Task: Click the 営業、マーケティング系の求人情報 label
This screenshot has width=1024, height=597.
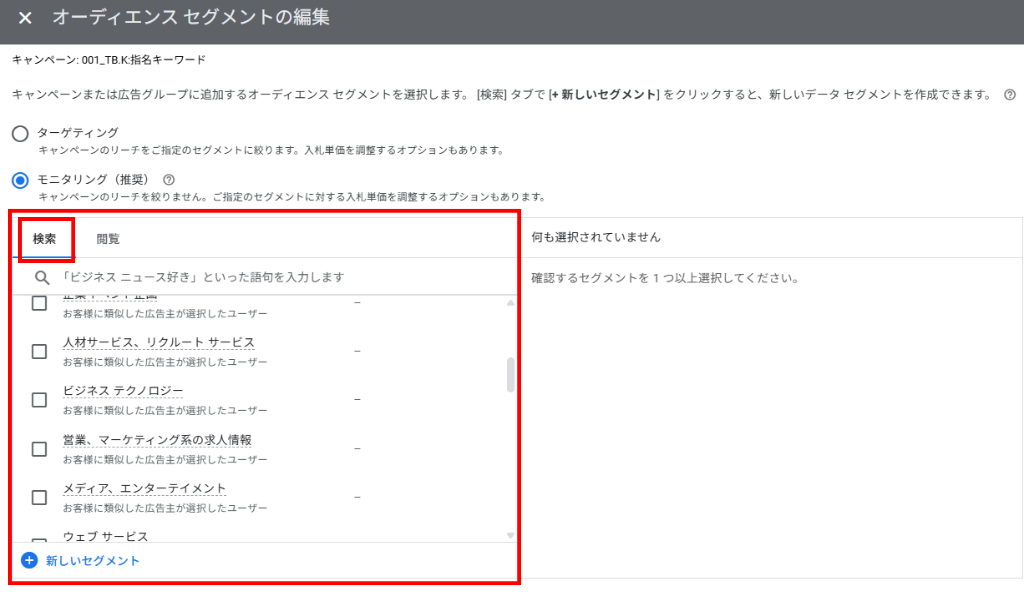Action: [x=157, y=440]
